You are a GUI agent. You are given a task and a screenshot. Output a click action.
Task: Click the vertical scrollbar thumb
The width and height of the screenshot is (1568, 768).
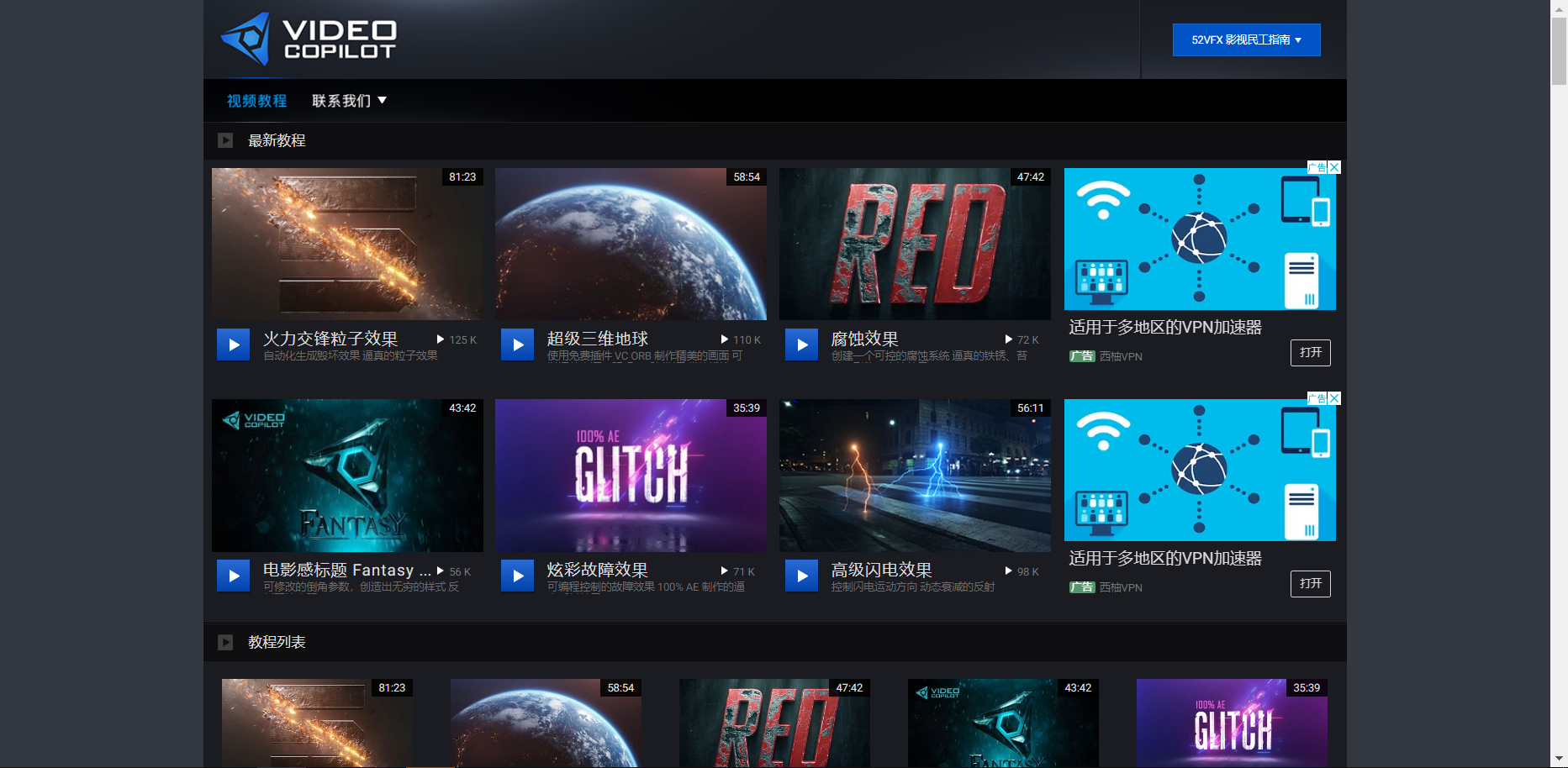point(1560,50)
